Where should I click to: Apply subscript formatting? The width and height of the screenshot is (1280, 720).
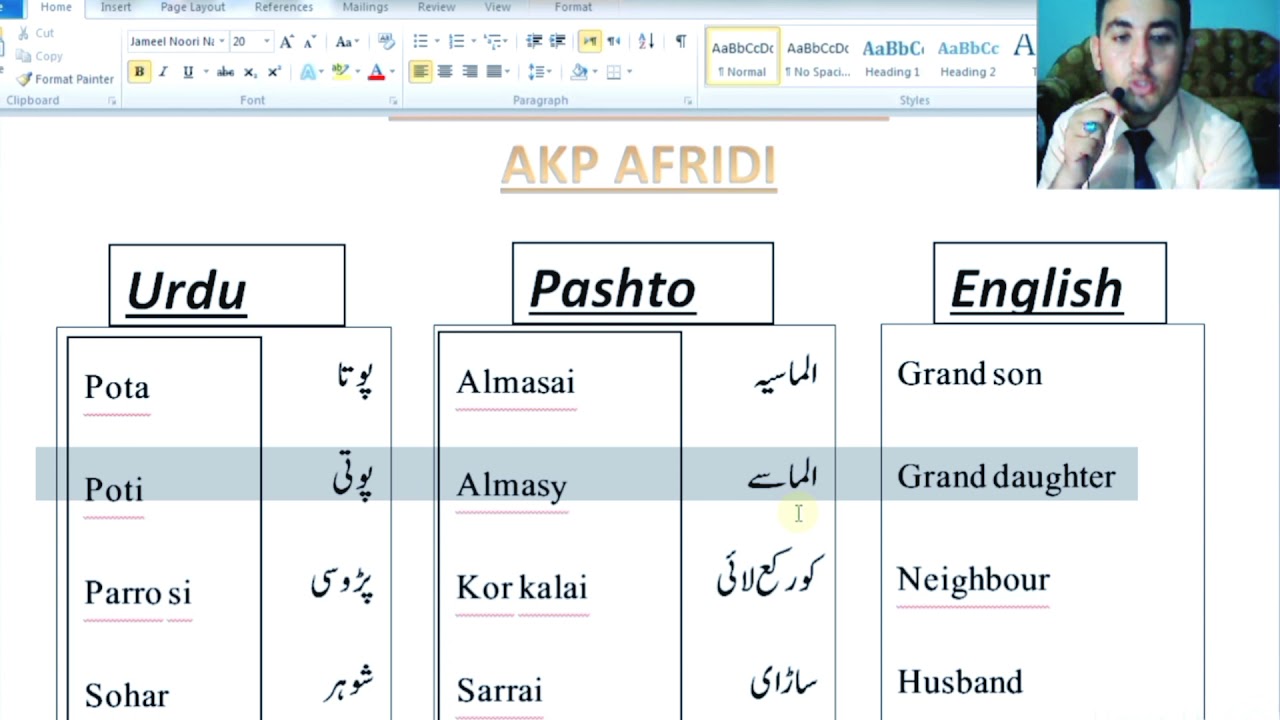[x=250, y=72]
